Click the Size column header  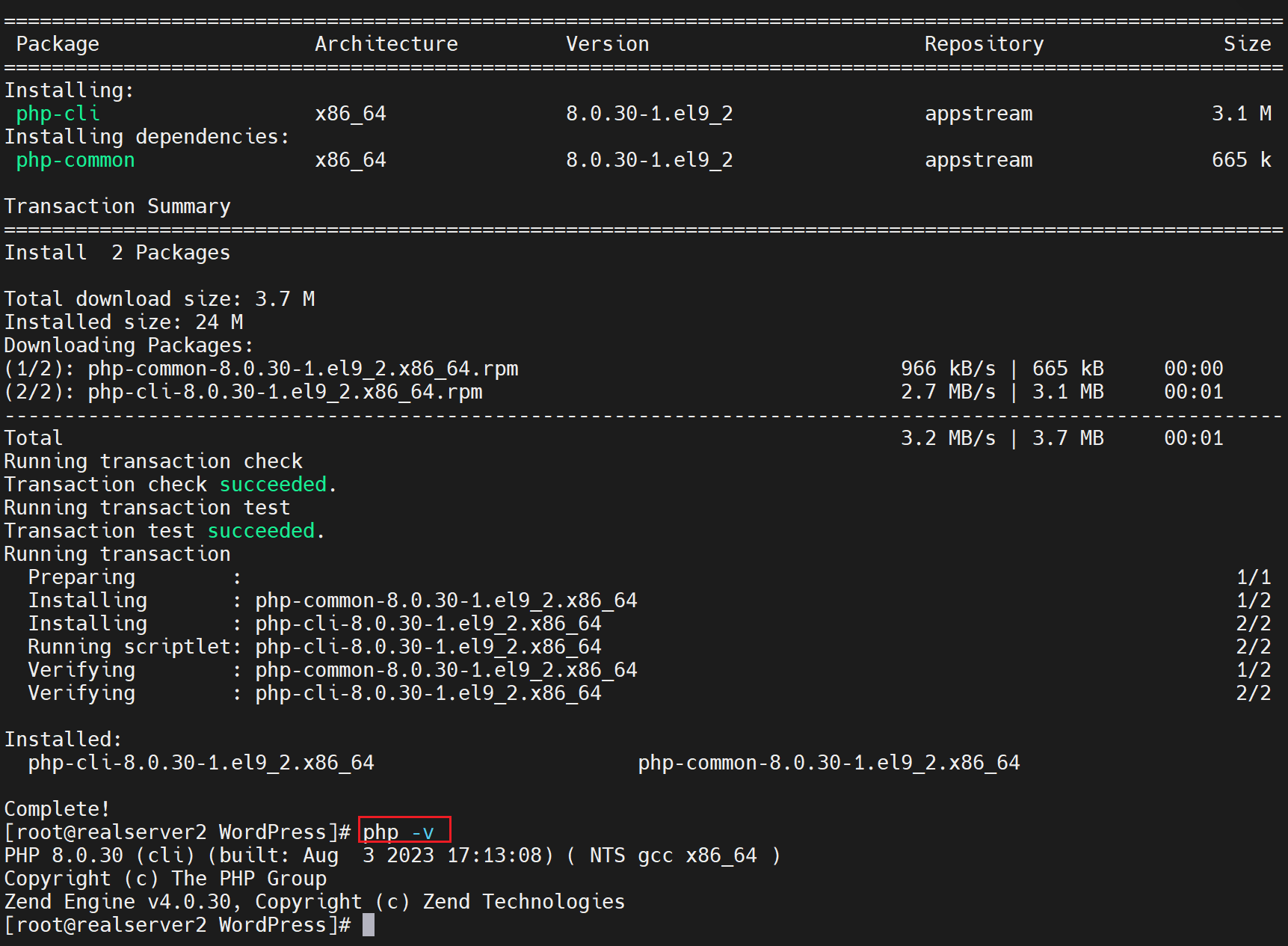click(x=1247, y=44)
